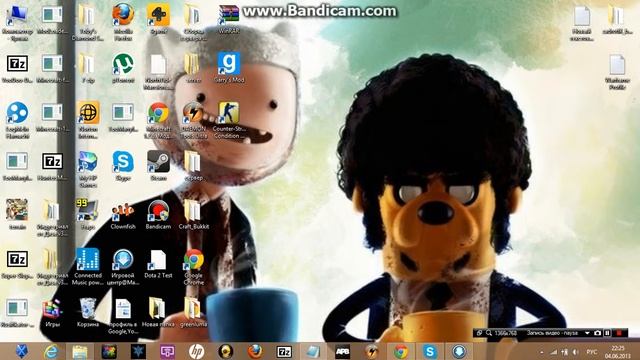Open the volume control in system tray

click(x=576, y=352)
